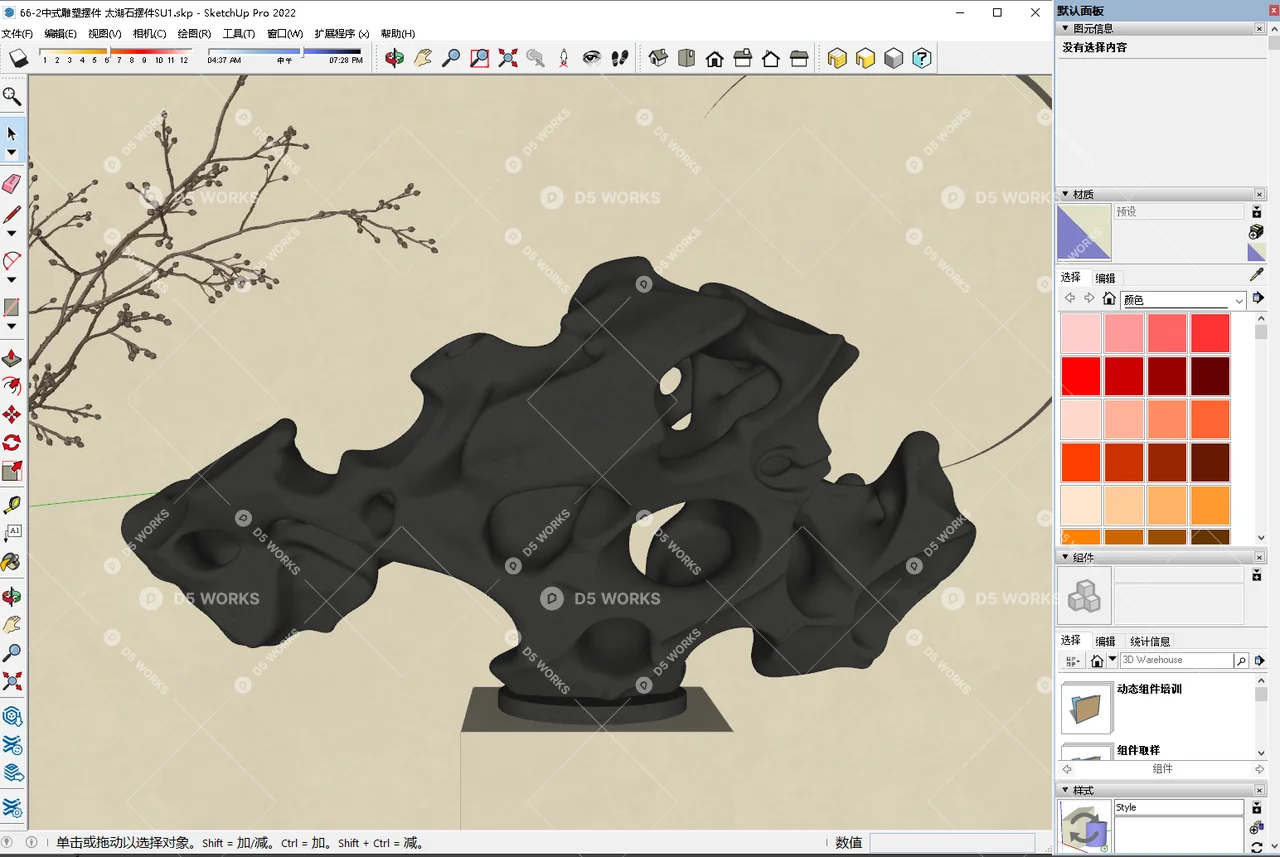Activate Orbit tool in top toolbar
1280x857 pixels.
395,58
